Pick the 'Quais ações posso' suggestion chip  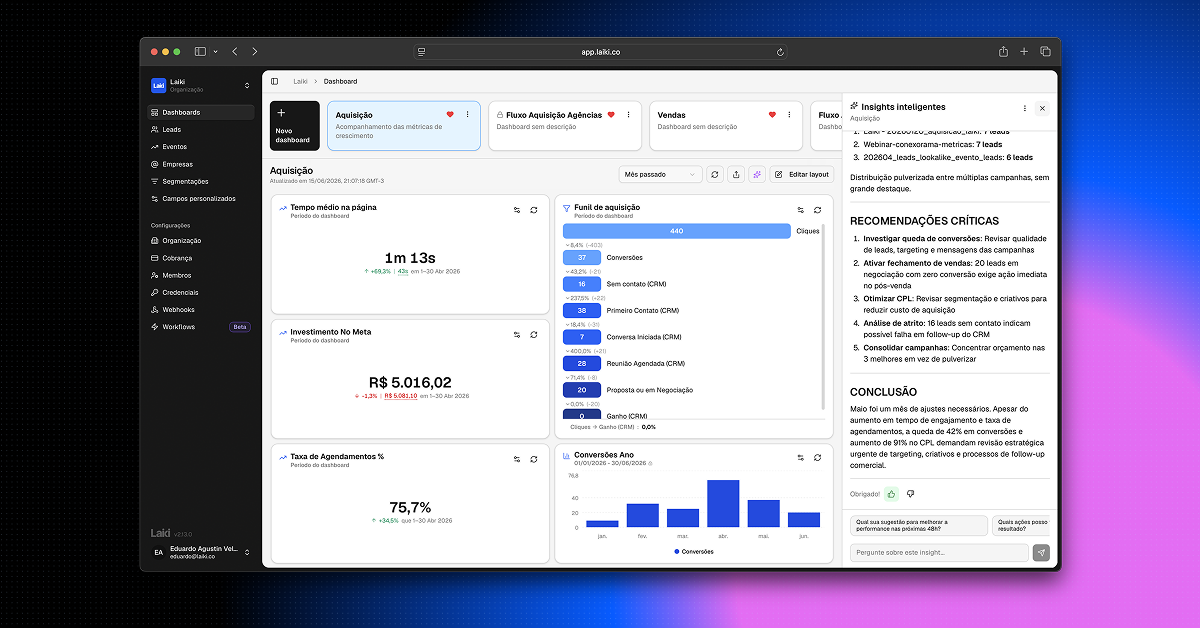point(1021,526)
